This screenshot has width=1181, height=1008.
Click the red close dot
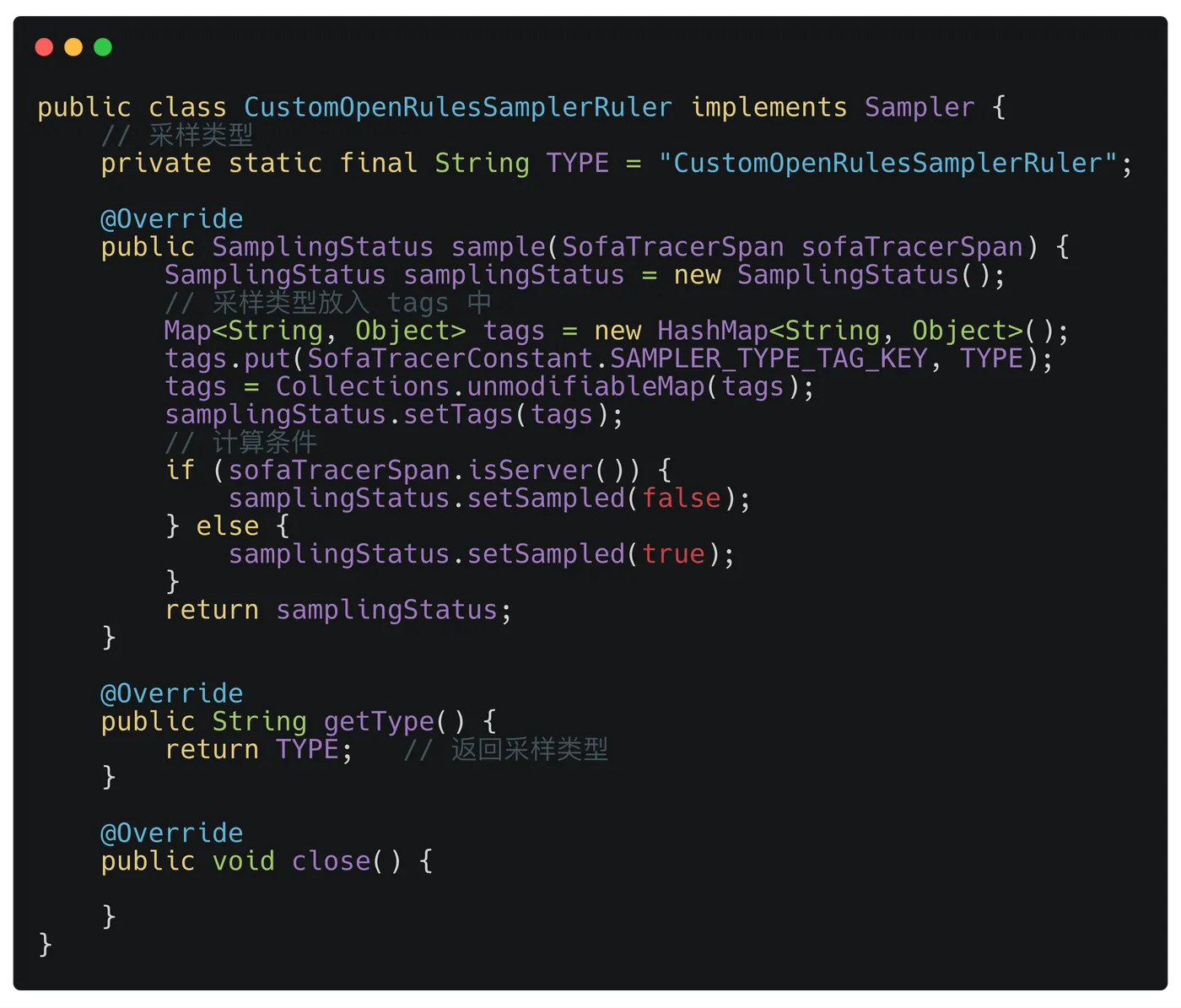tap(45, 47)
